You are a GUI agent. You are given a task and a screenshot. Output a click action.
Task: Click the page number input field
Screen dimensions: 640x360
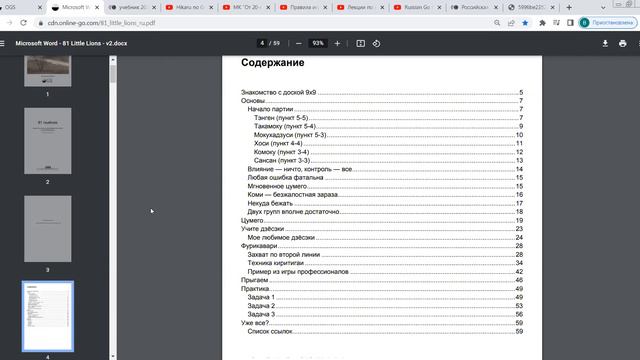point(262,43)
